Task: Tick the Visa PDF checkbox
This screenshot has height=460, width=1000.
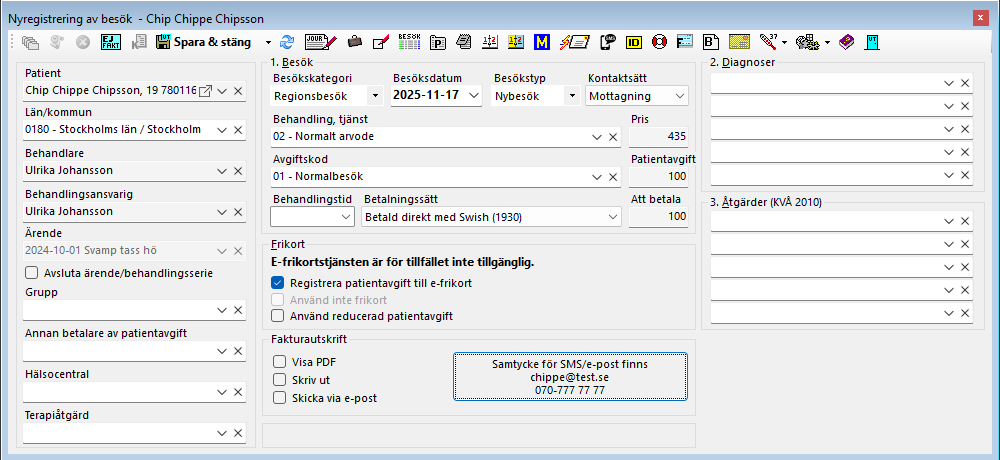Action: 281,362
